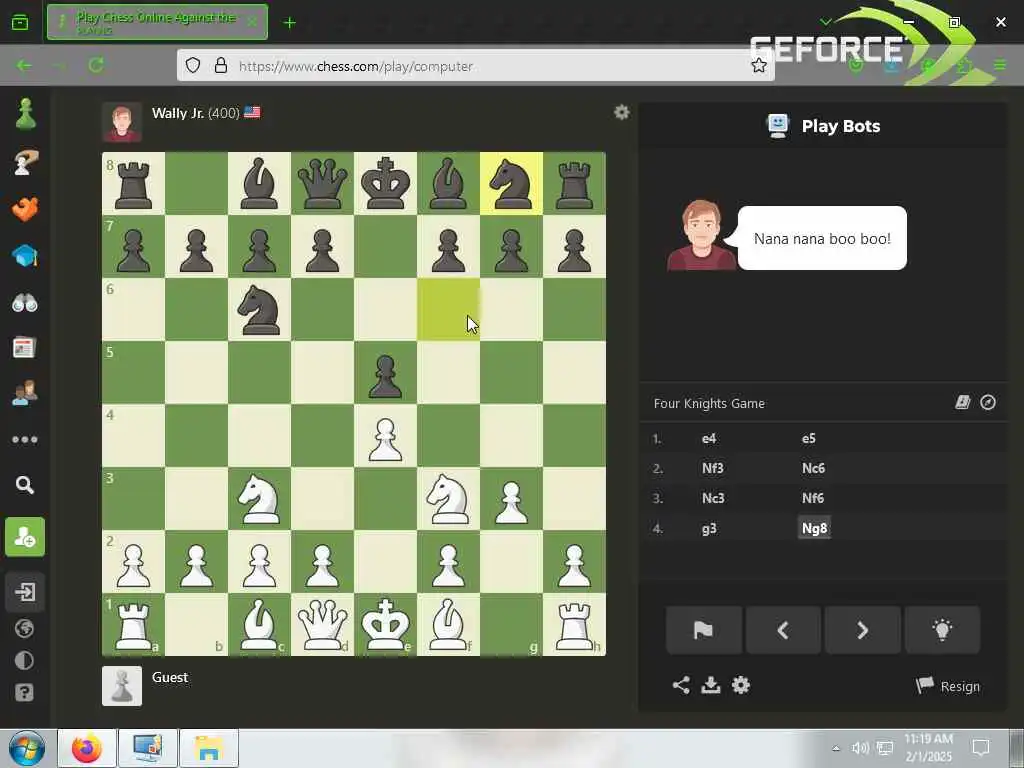Click Wally Jr. avatar picture
Screen dimensions: 1024x768
click(x=122, y=121)
